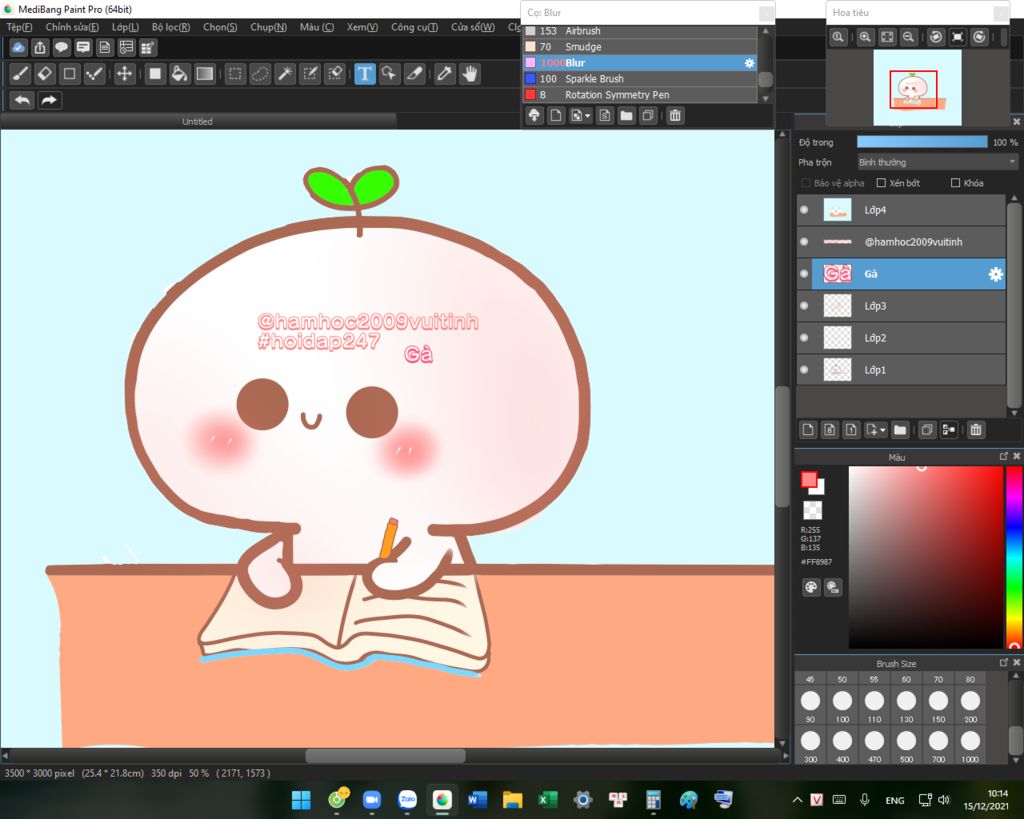This screenshot has height=819, width=1024.
Task: Click the red foreground color swatch
Action: coord(809,480)
